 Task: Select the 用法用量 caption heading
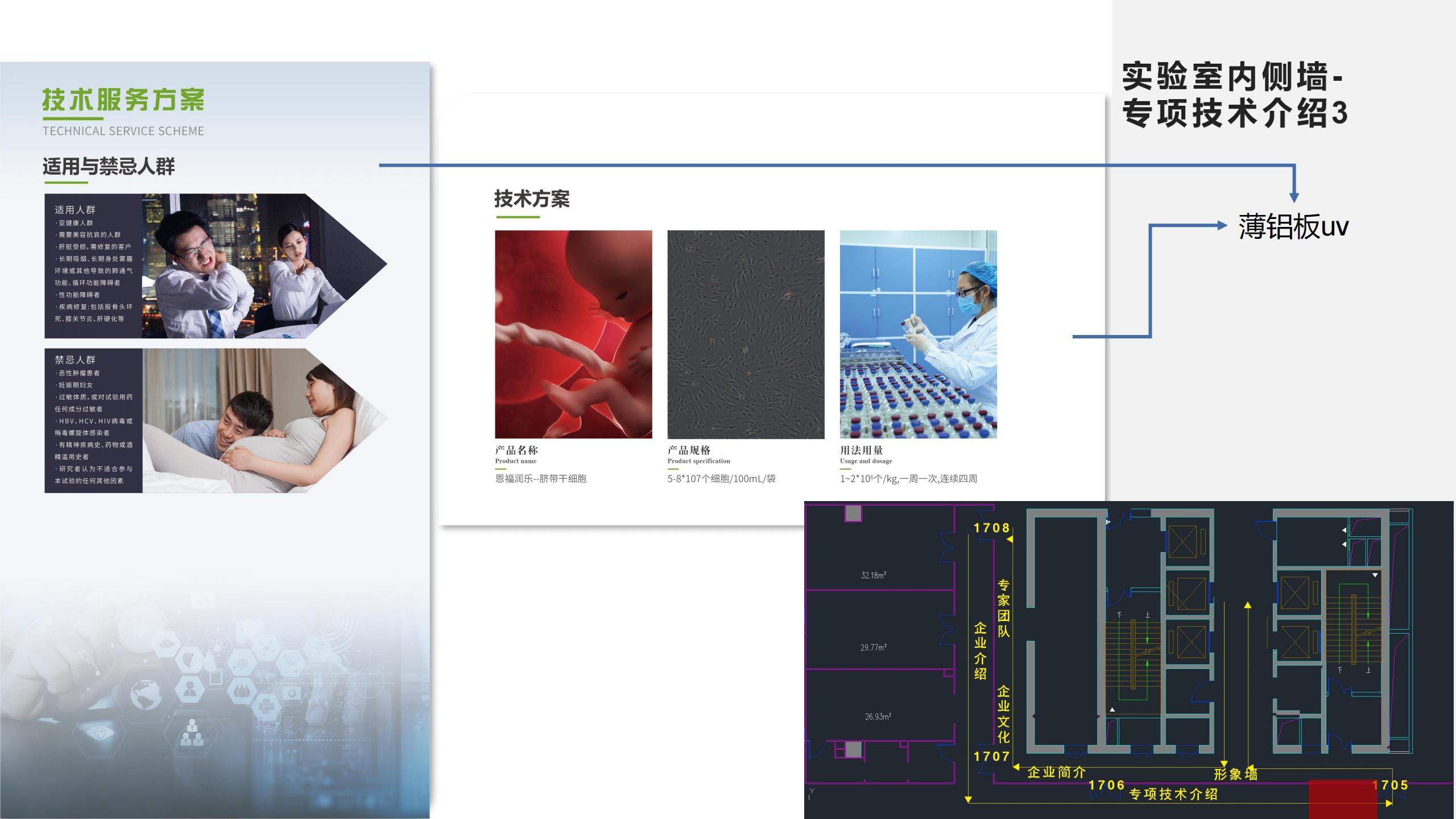pyautogui.click(x=861, y=450)
